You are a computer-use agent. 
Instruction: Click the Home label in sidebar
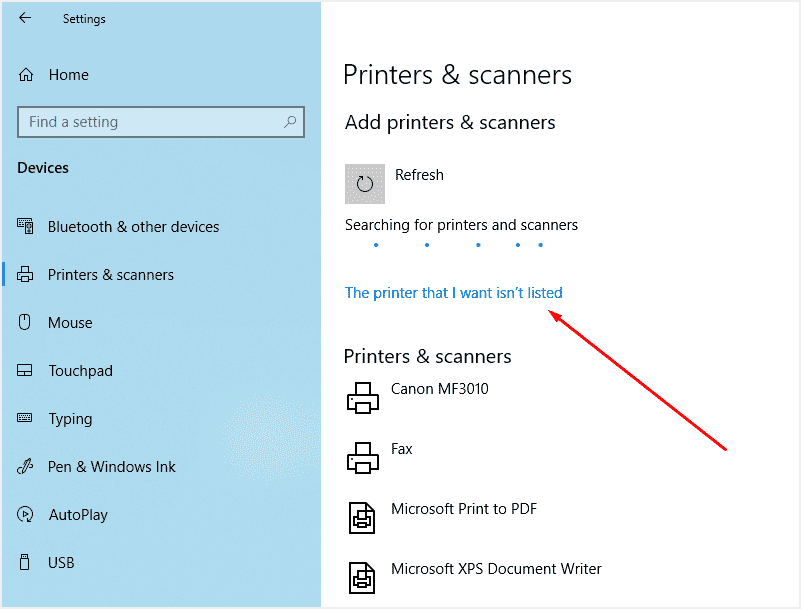pyautogui.click(x=68, y=75)
